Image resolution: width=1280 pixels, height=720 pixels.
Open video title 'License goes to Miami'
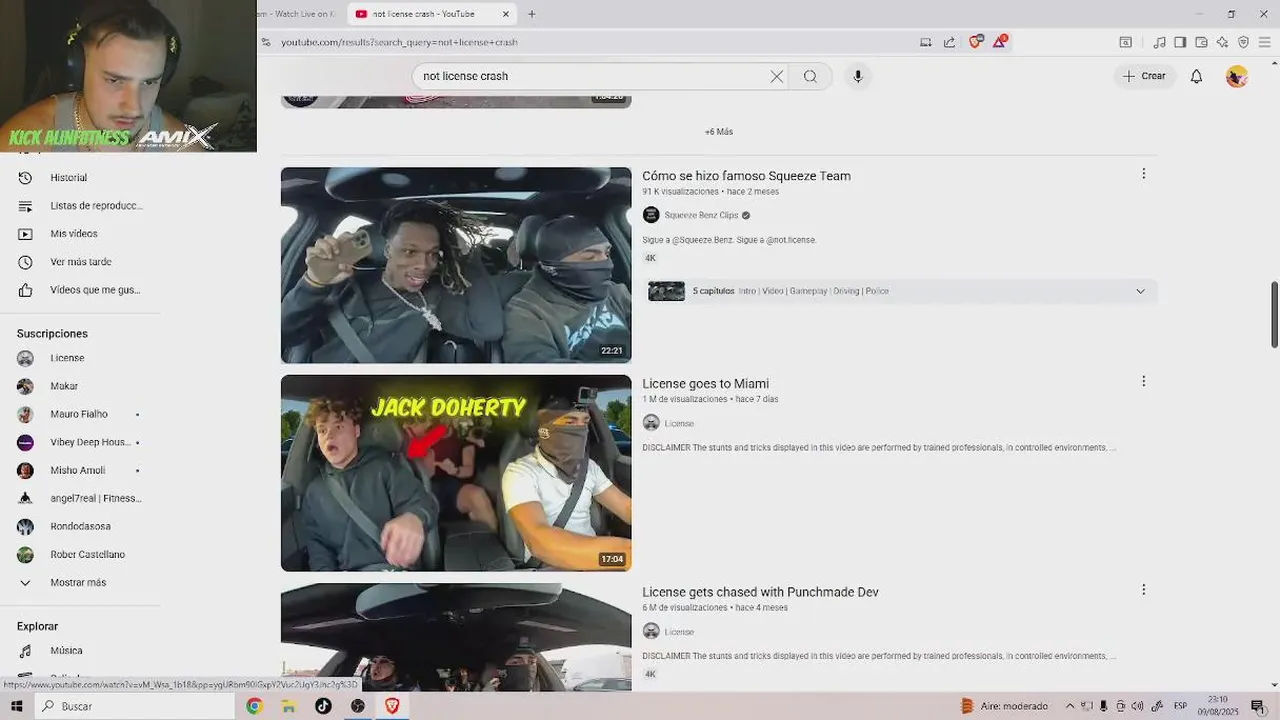[x=705, y=384]
